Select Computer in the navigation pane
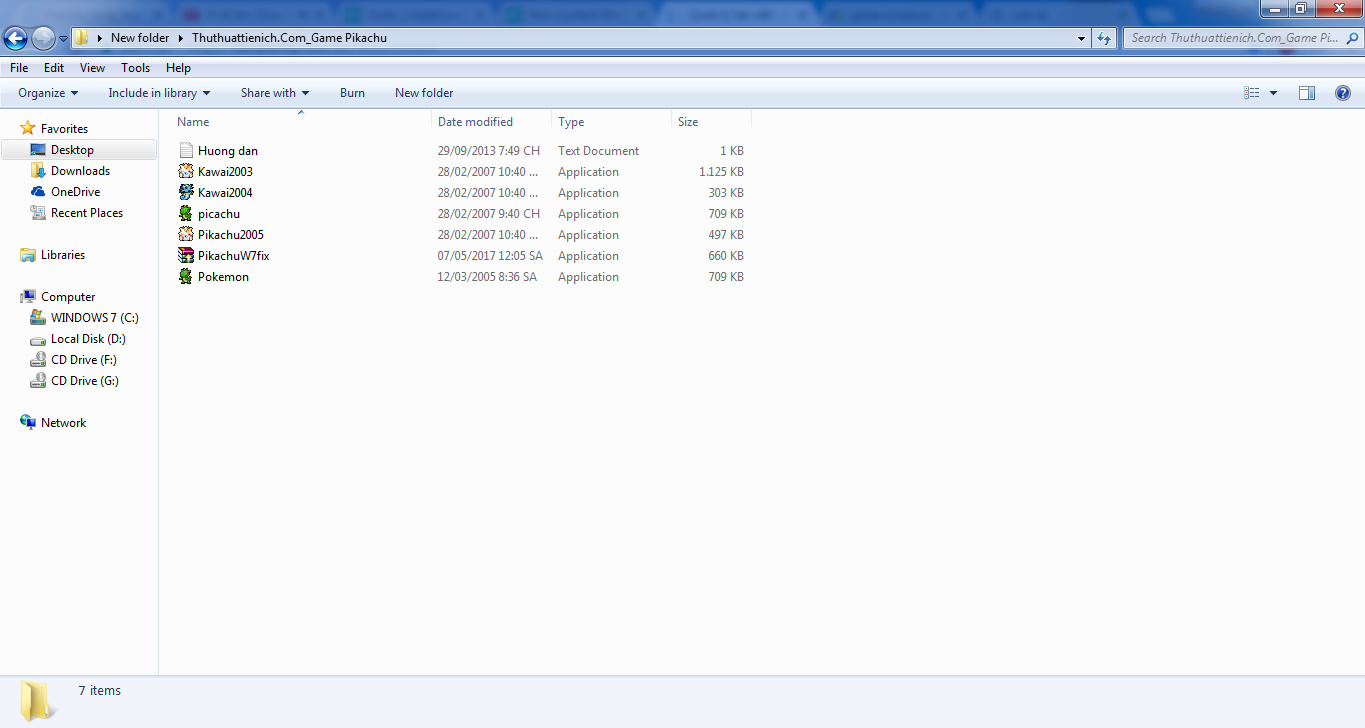Viewport: 1365px width, 728px height. click(68, 297)
